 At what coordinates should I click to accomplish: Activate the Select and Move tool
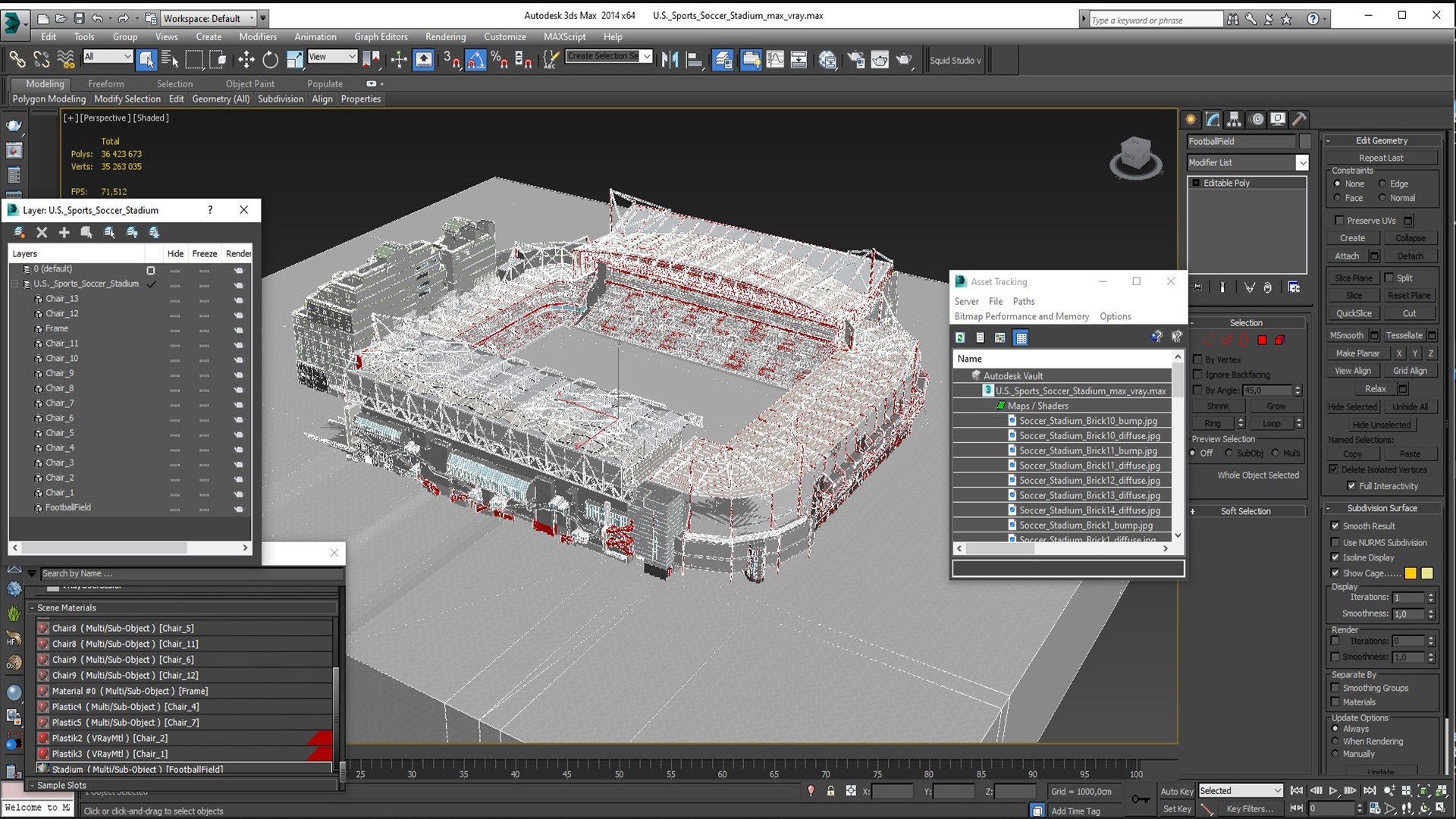pyautogui.click(x=246, y=59)
